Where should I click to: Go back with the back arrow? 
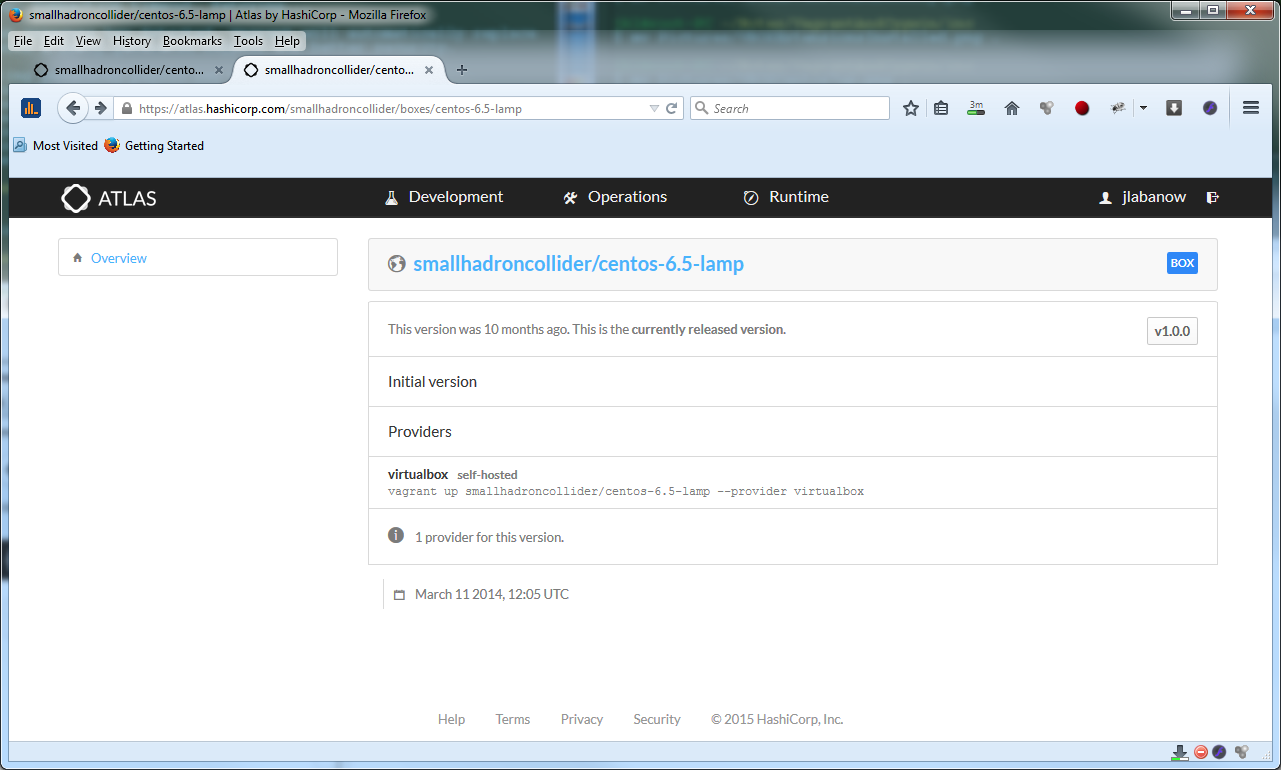click(72, 108)
